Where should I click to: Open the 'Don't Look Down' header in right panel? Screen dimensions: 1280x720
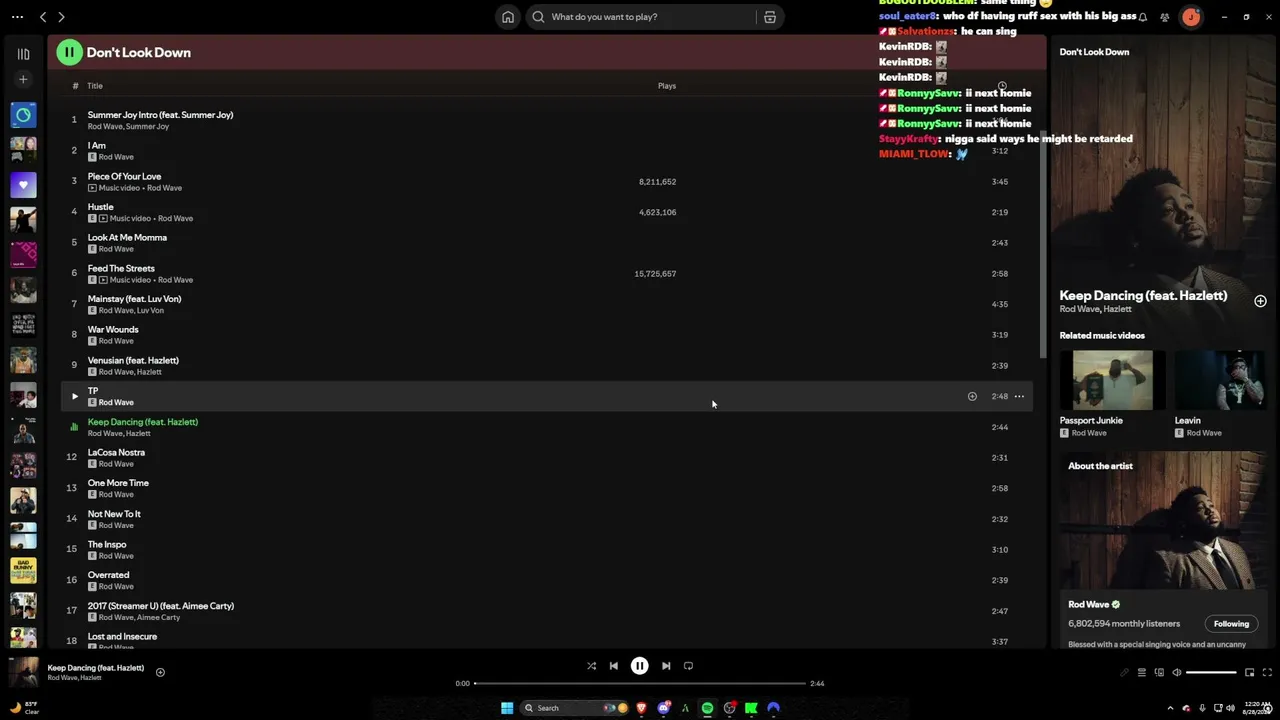1094,52
